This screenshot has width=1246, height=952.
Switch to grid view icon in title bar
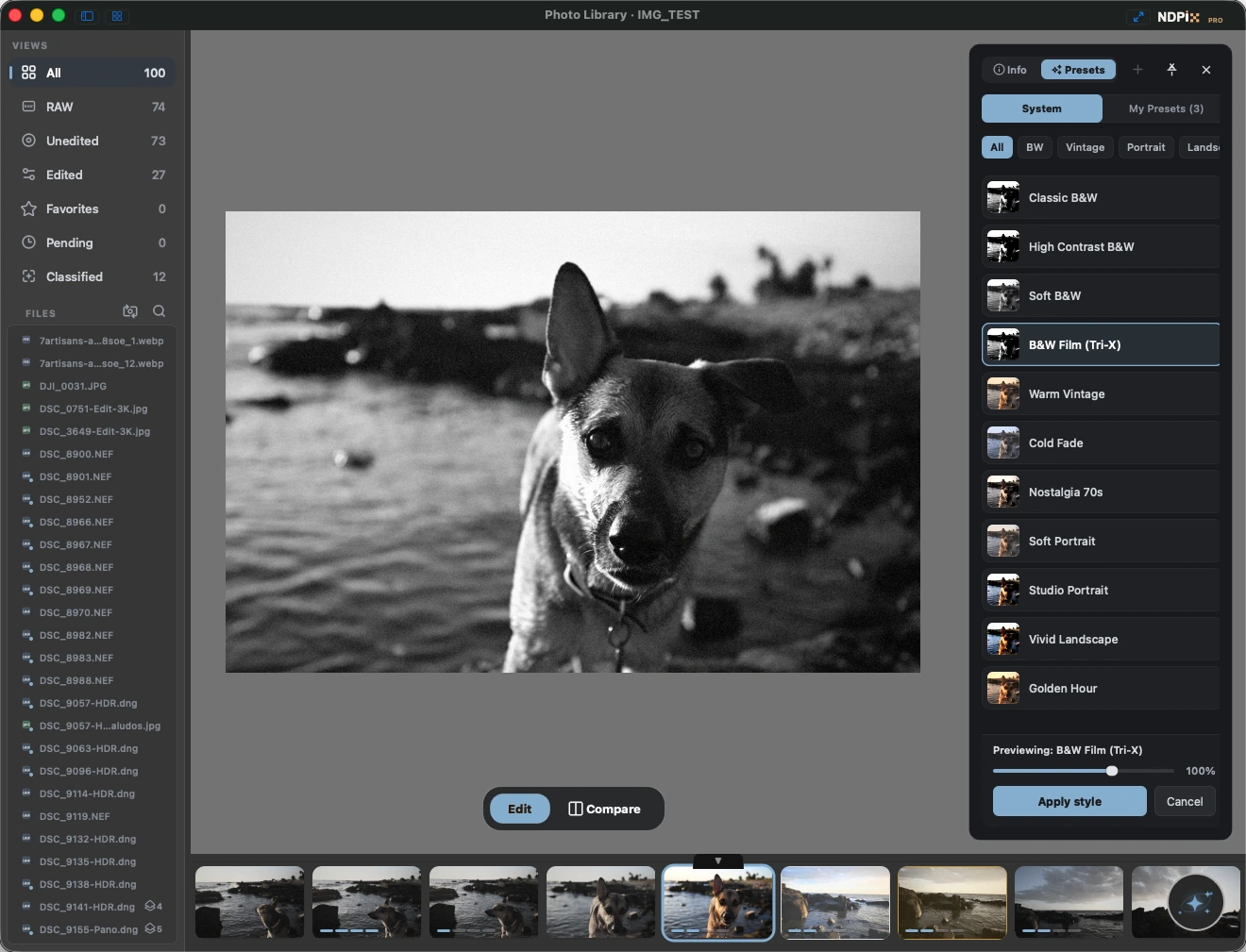pos(117,15)
